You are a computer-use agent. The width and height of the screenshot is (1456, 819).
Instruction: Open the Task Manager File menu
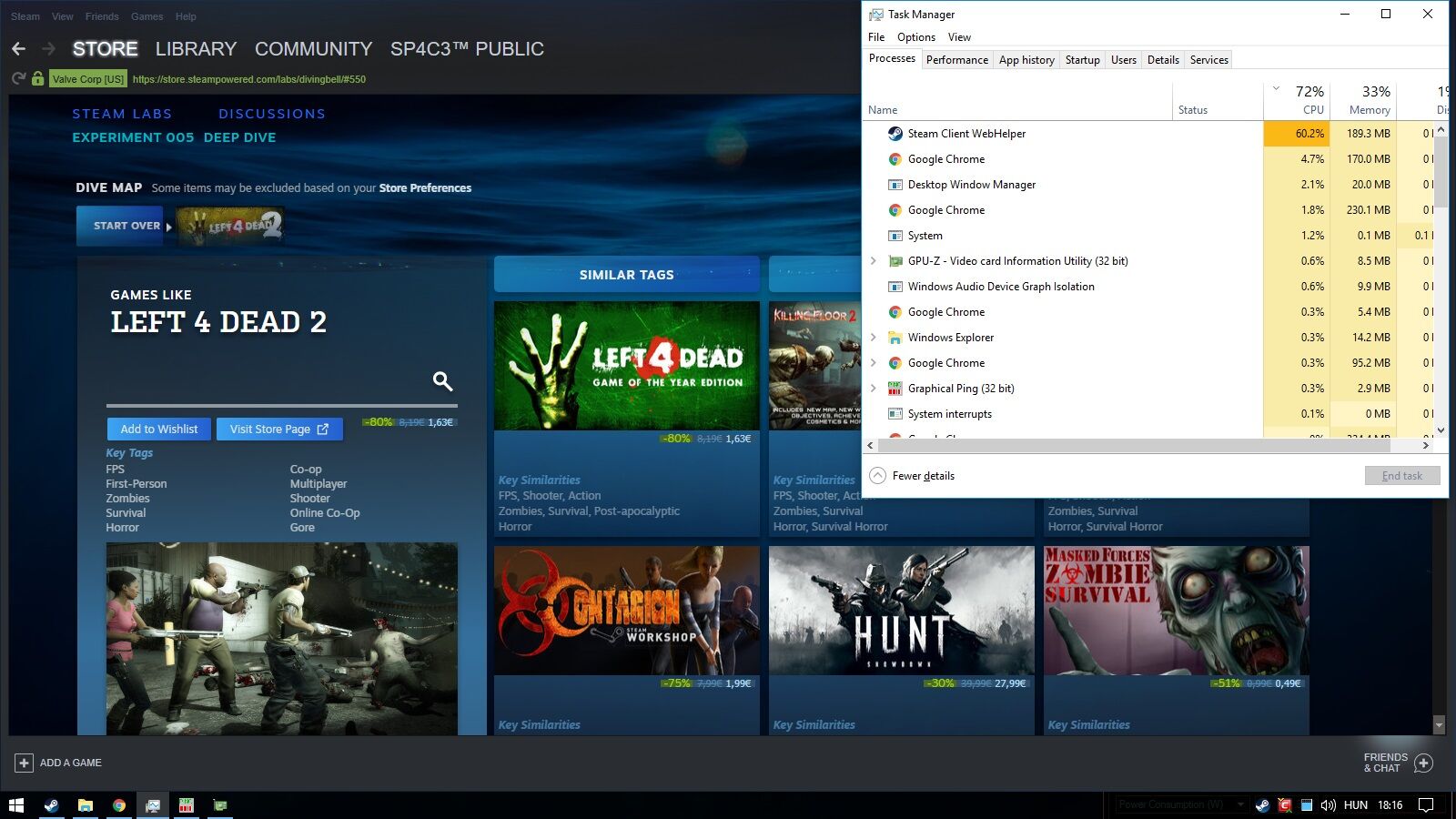876,37
